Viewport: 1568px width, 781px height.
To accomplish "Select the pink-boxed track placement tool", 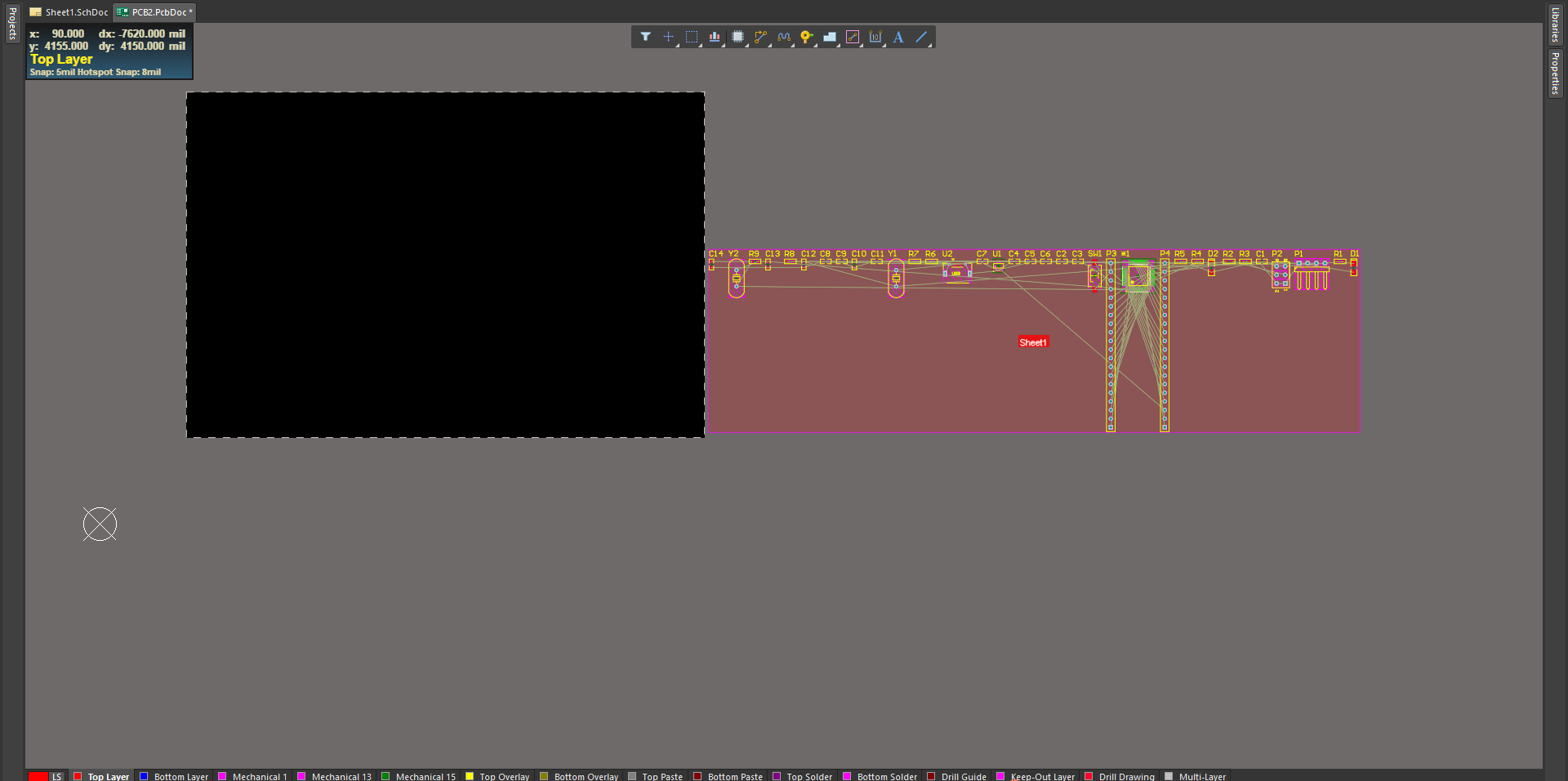I will coord(853,37).
